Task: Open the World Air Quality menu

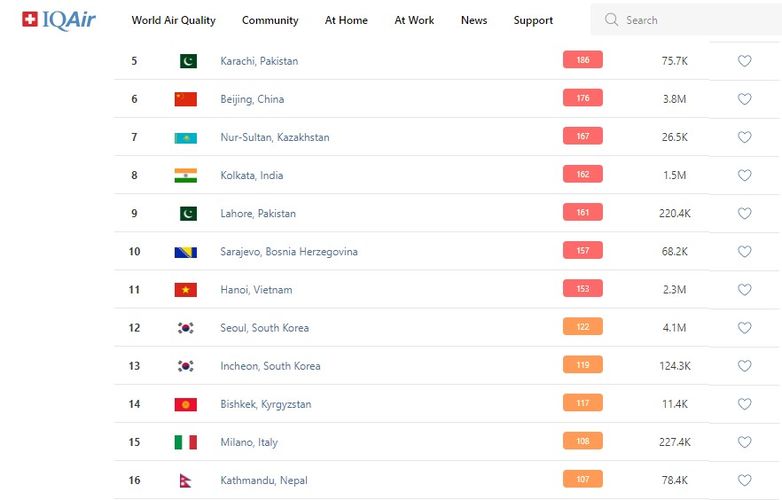Action: click(173, 20)
